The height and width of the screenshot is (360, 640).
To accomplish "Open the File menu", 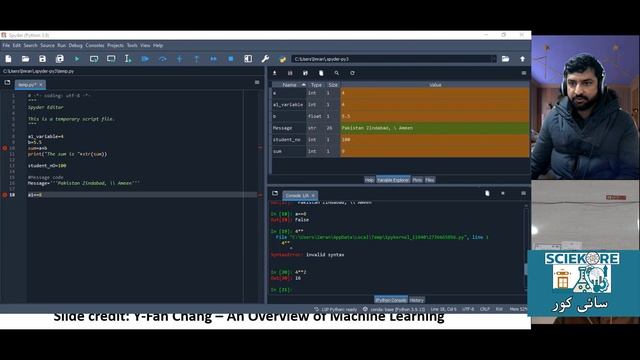I will coord(6,46).
